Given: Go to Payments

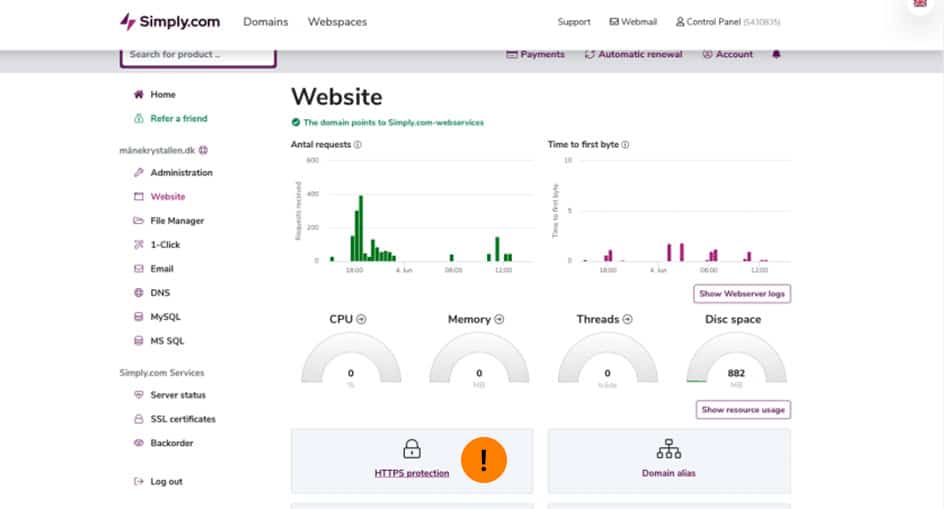Looking at the screenshot, I should (x=535, y=54).
